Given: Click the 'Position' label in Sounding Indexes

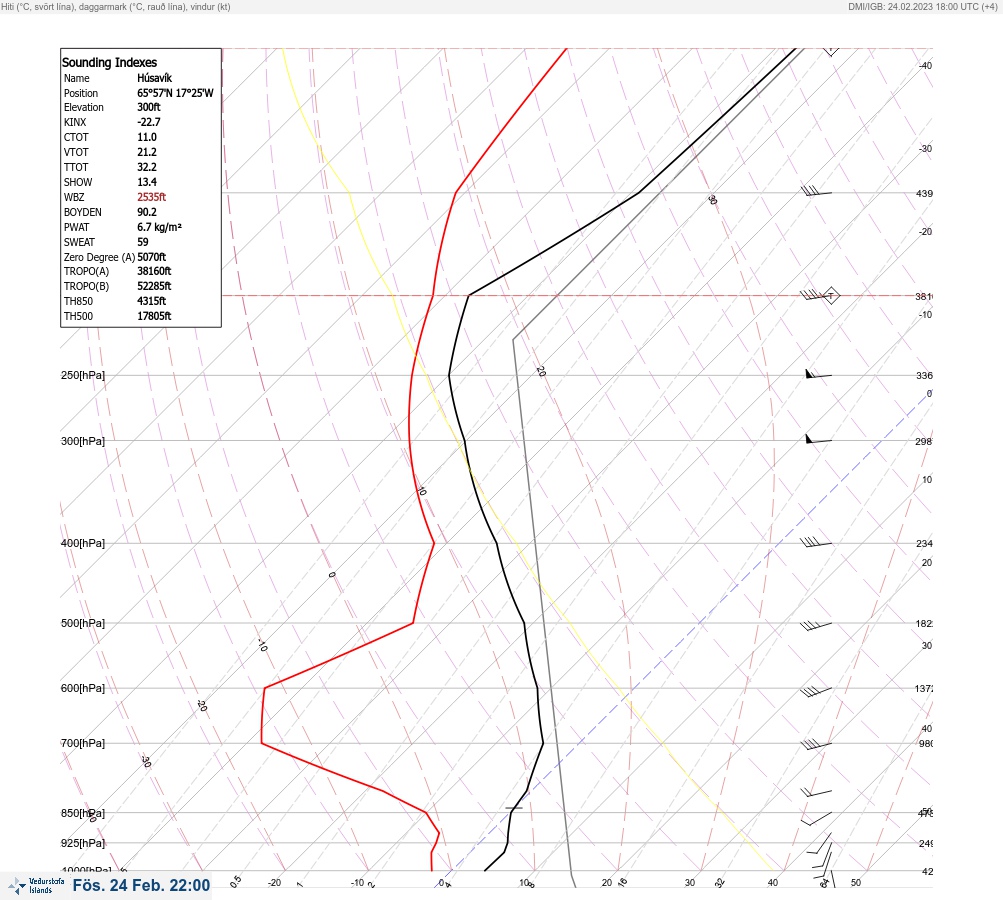Looking at the screenshot, I should (x=81, y=93).
